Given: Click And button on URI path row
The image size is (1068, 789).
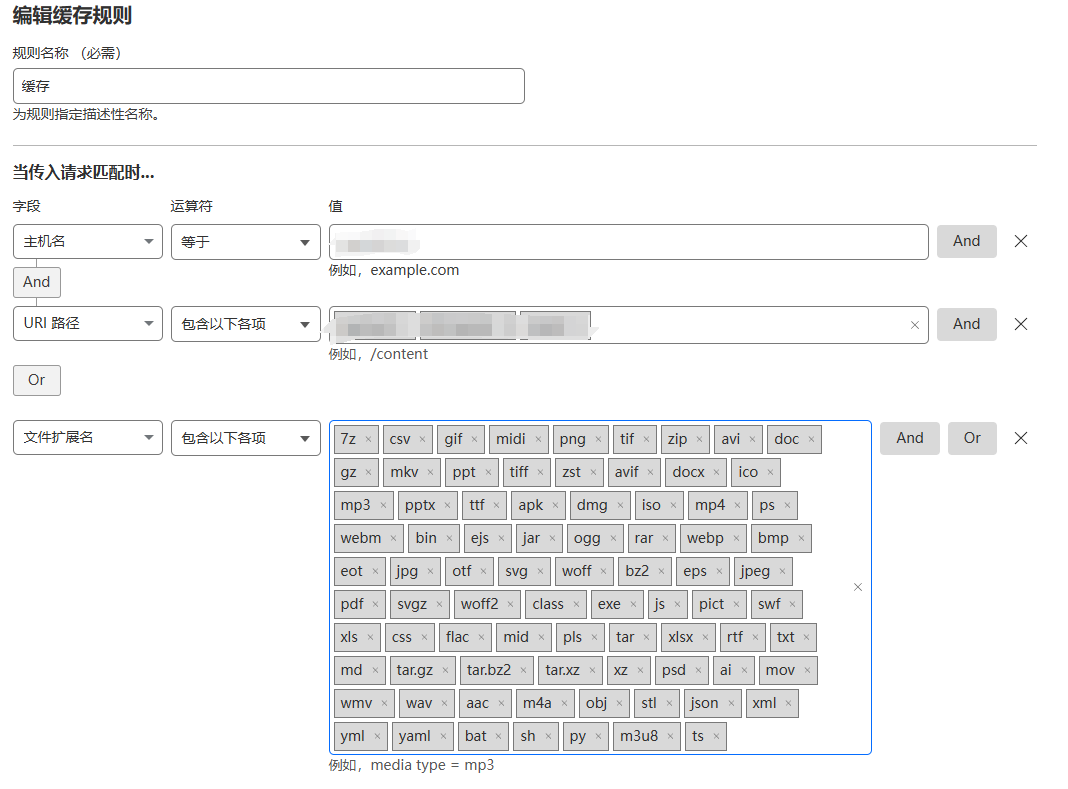Looking at the screenshot, I should pos(967,324).
